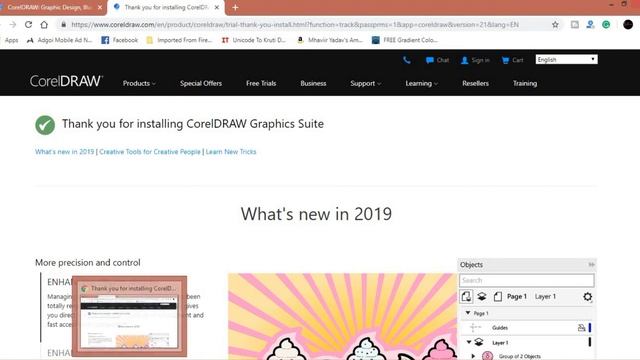640x360 pixels.
Task: Open Chat from the header
Action: (x=437, y=60)
